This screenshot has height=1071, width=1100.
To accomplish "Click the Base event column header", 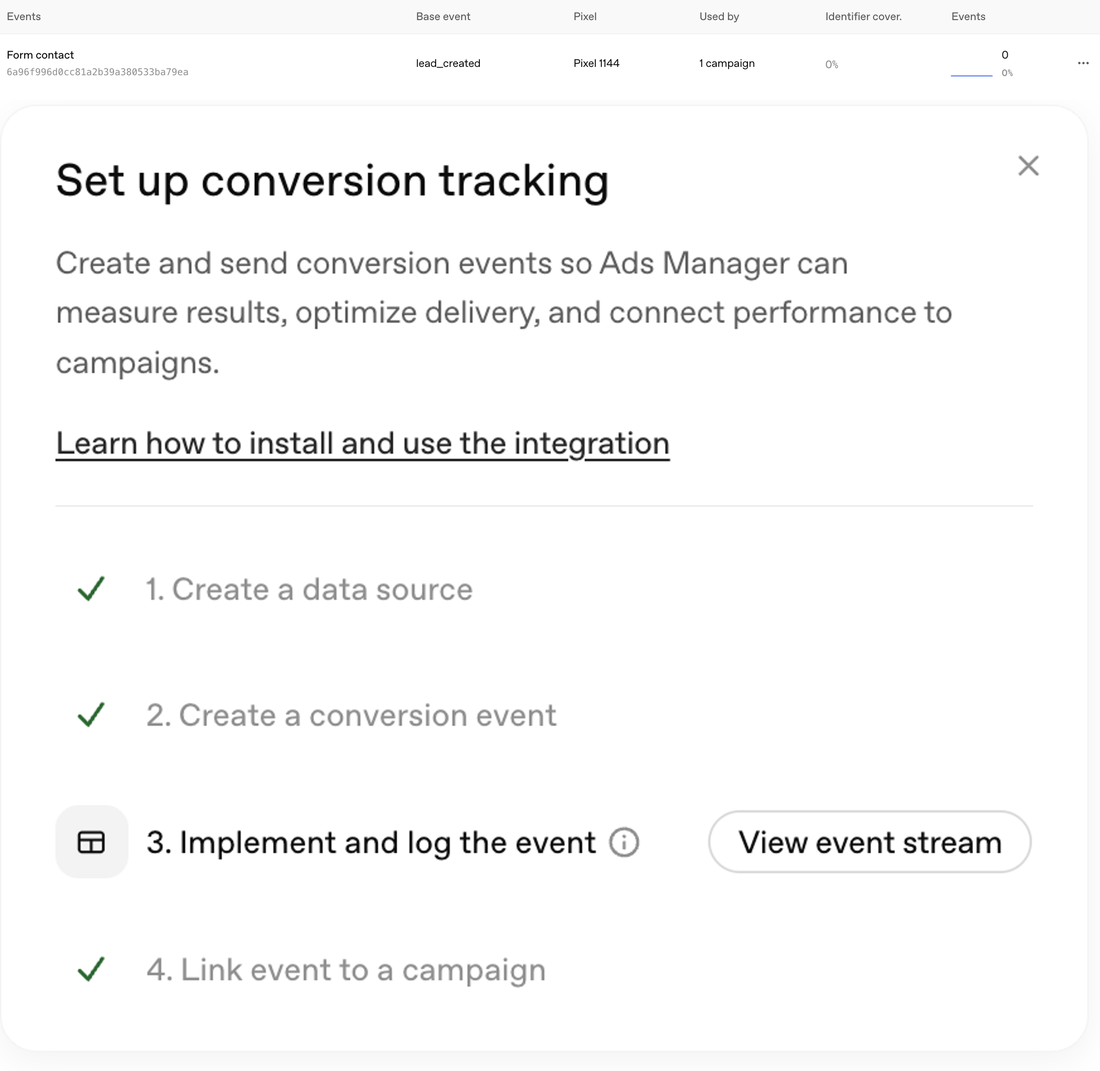I will click(x=443, y=16).
